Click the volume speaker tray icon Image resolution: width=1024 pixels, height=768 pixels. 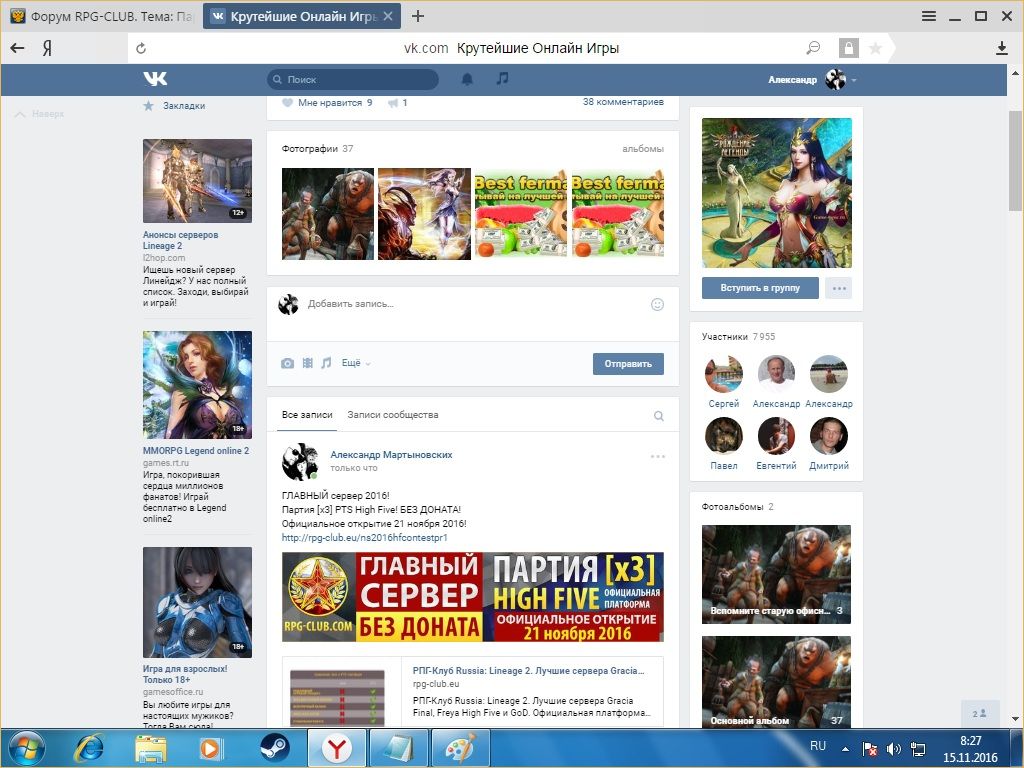click(893, 749)
